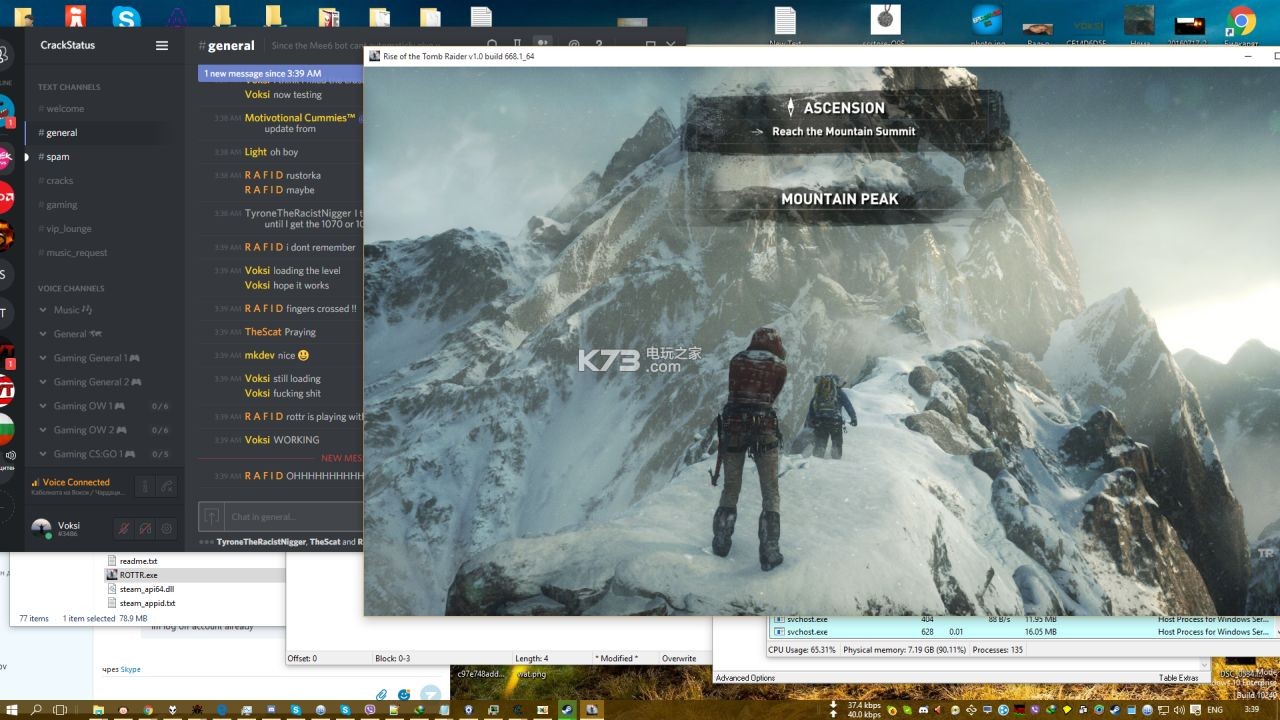Click the Skype link in the chat window
Screen dimensions: 1280x720
[131, 669]
